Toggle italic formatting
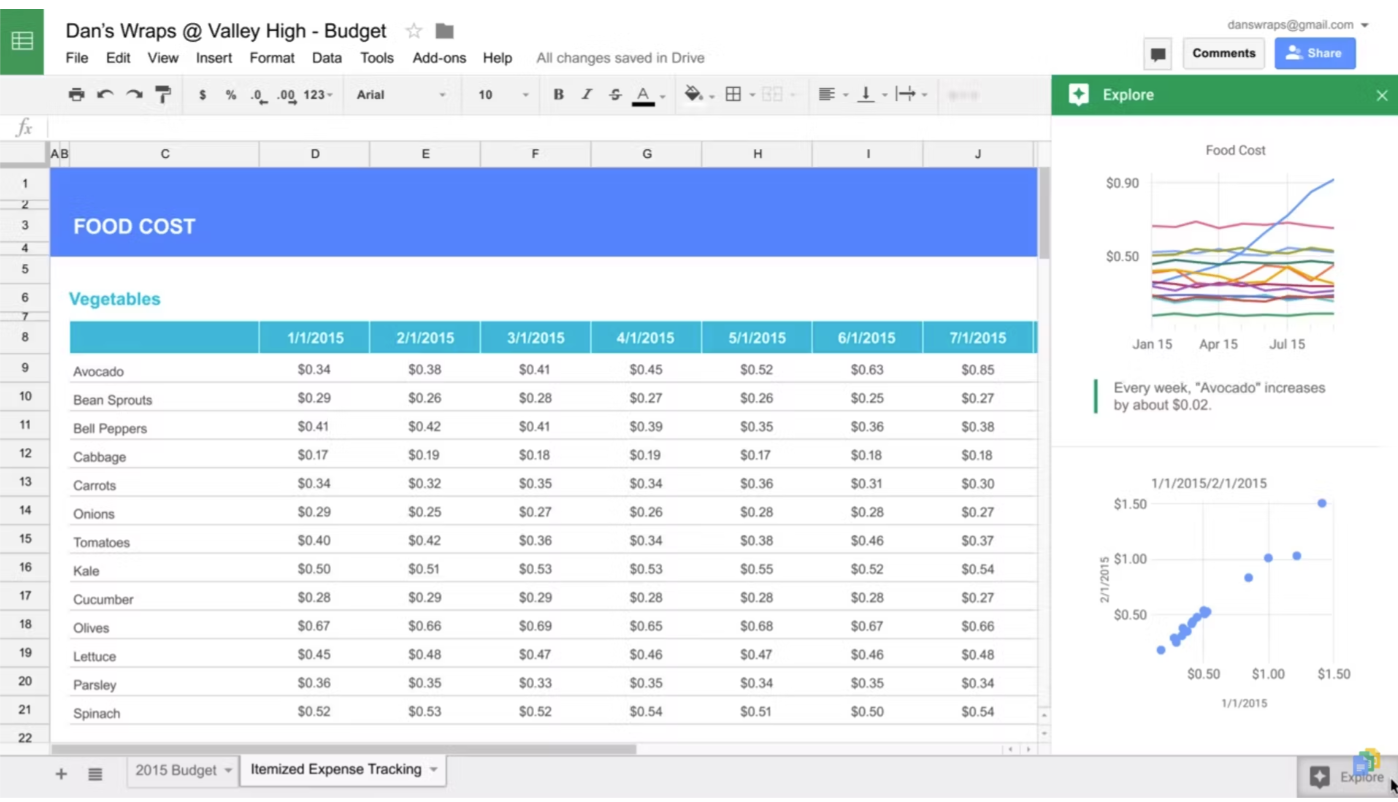The height and width of the screenshot is (802, 1398). click(x=587, y=94)
